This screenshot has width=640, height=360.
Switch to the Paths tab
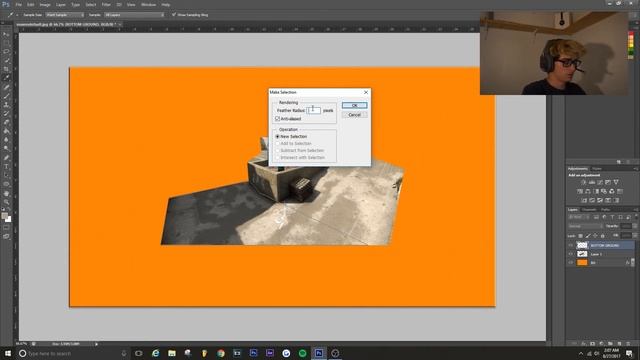(605, 210)
